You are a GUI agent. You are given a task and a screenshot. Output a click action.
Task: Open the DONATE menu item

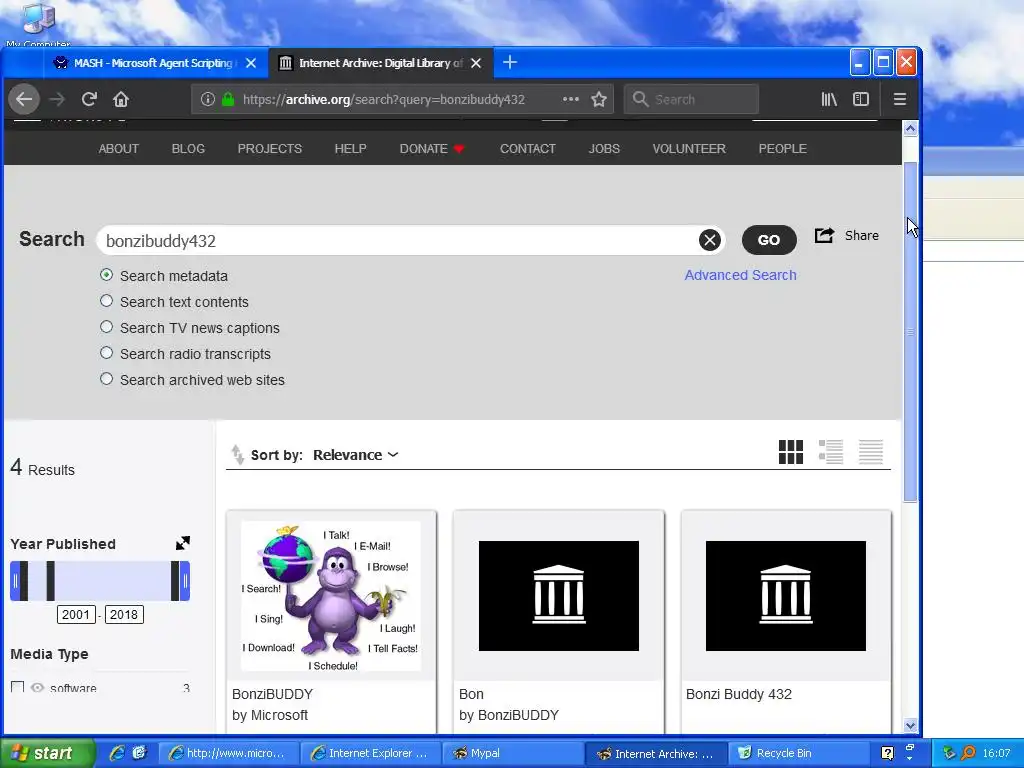click(x=432, y=149)
